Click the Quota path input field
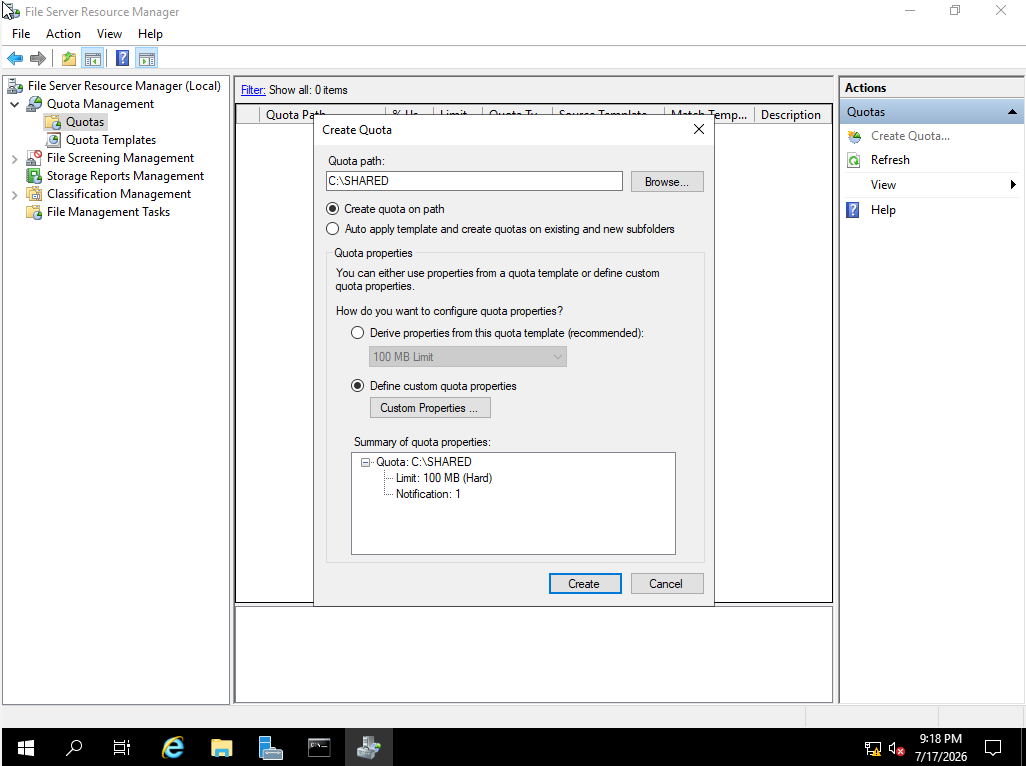 474,181
